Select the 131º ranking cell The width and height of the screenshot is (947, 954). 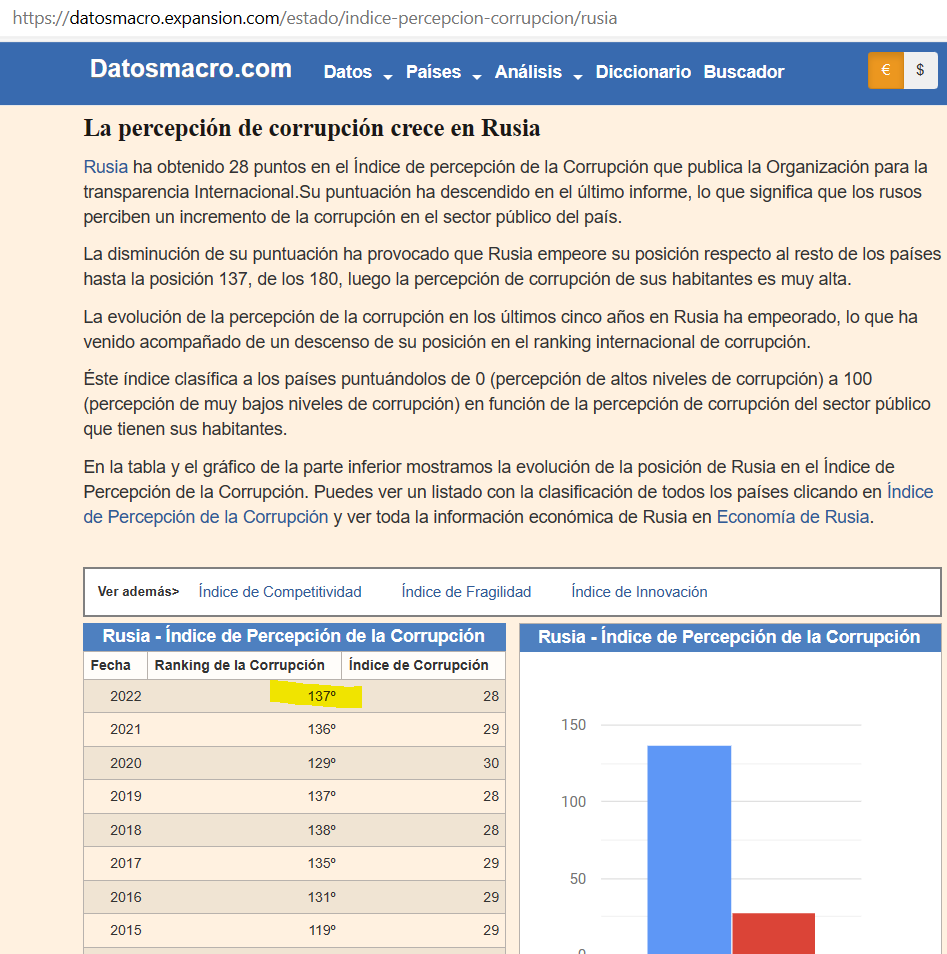coord(321,897)
